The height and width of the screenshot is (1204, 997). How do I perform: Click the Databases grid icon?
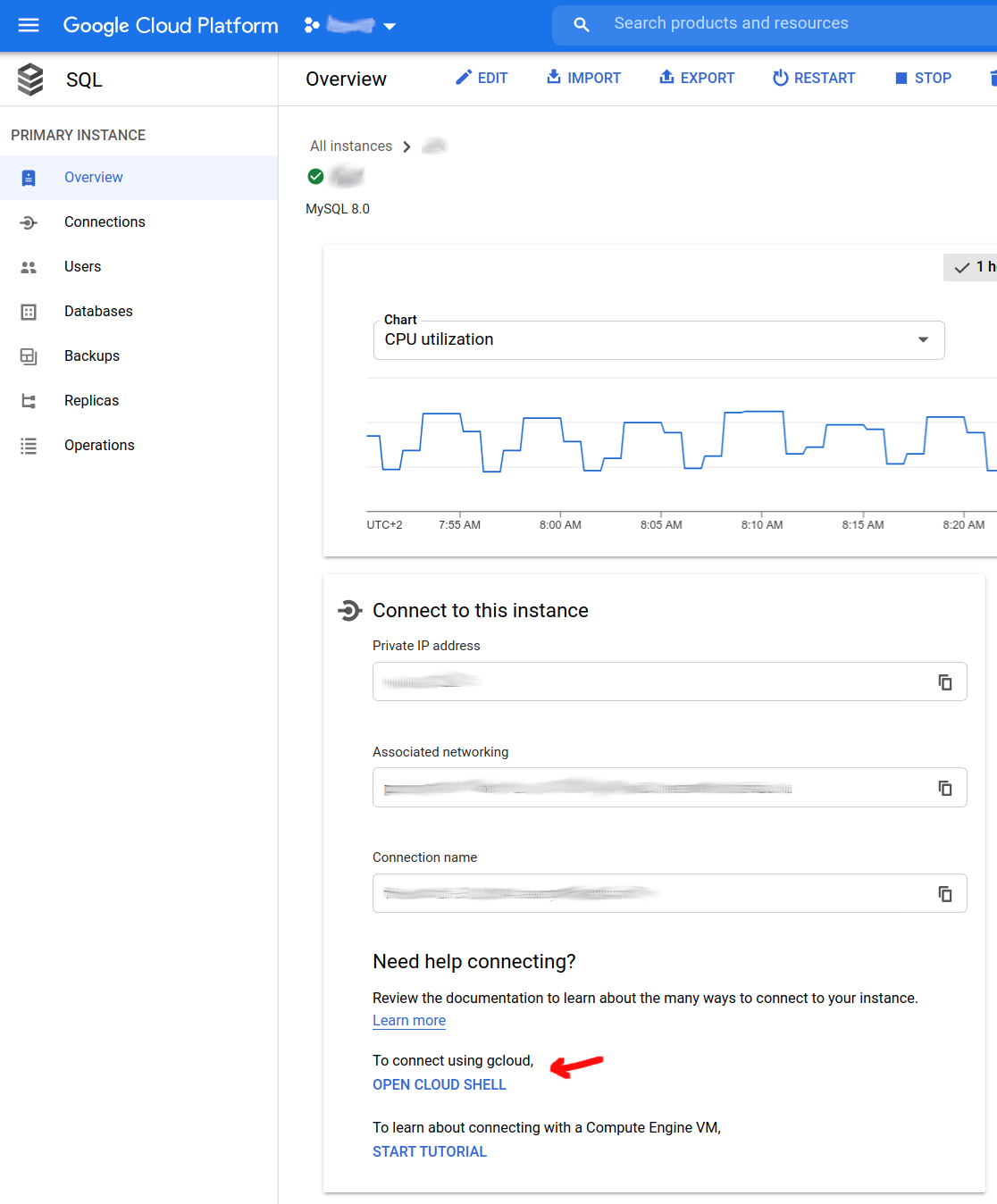tap(29, 312)
